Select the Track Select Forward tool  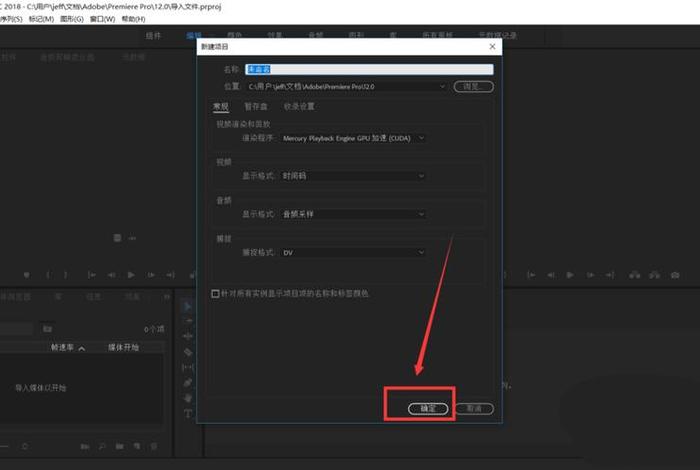click(188, 321)
